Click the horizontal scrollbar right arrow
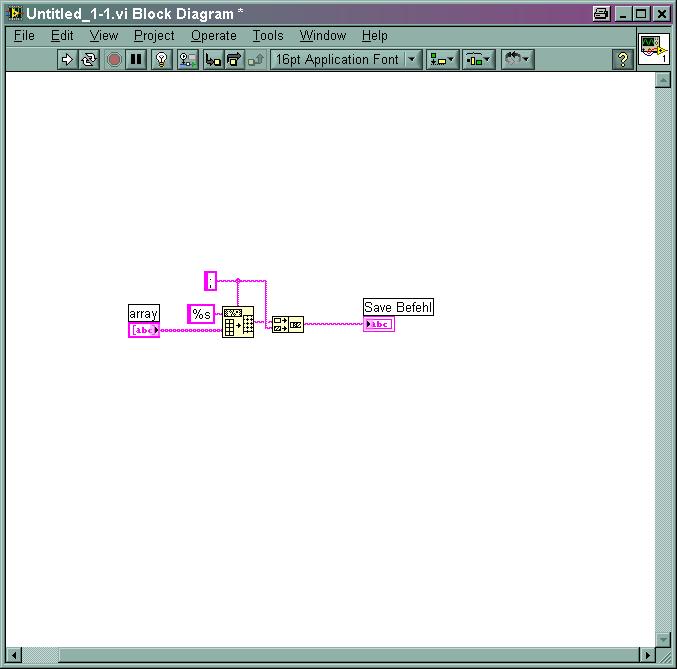 click(647, 655)
